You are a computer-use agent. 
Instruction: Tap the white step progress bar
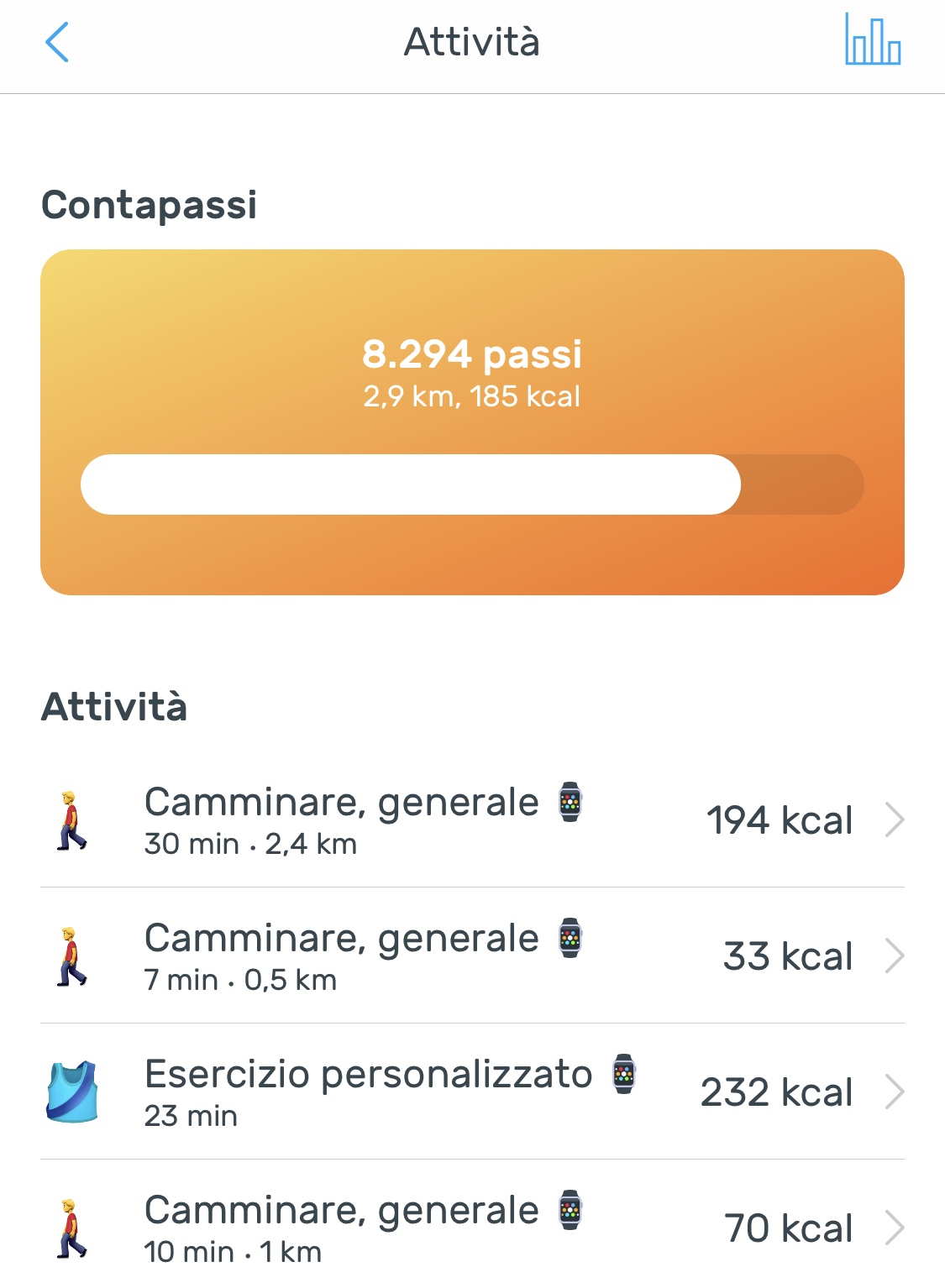point(411,484)
